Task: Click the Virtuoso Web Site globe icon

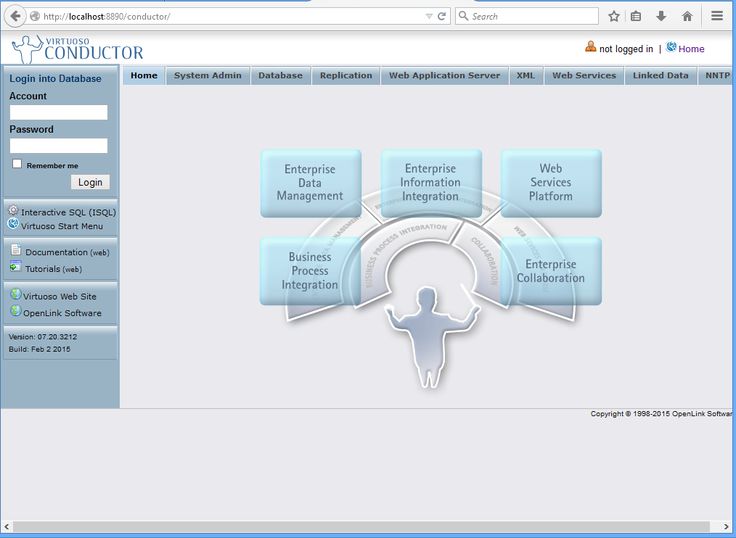Action: point(15,294)
